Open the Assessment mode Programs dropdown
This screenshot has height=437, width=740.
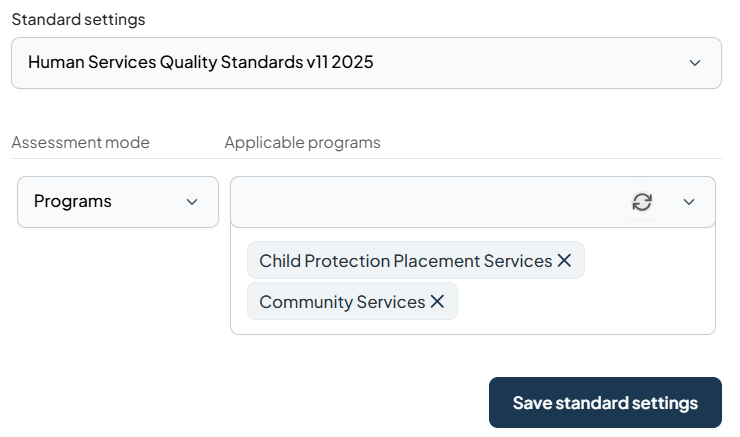tap(118, 202)
